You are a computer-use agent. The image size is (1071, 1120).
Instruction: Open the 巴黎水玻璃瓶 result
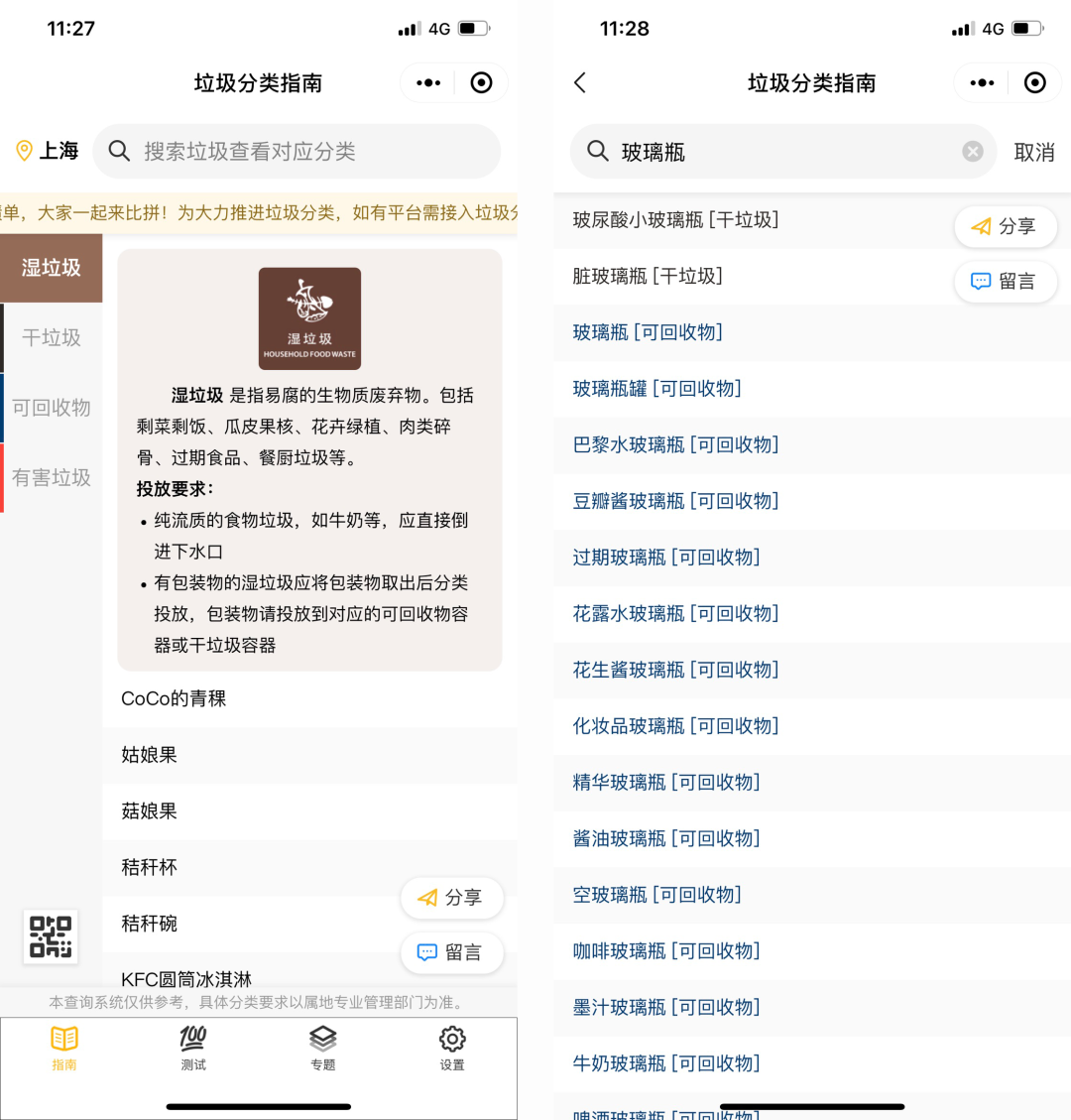[x=675, y=444]
